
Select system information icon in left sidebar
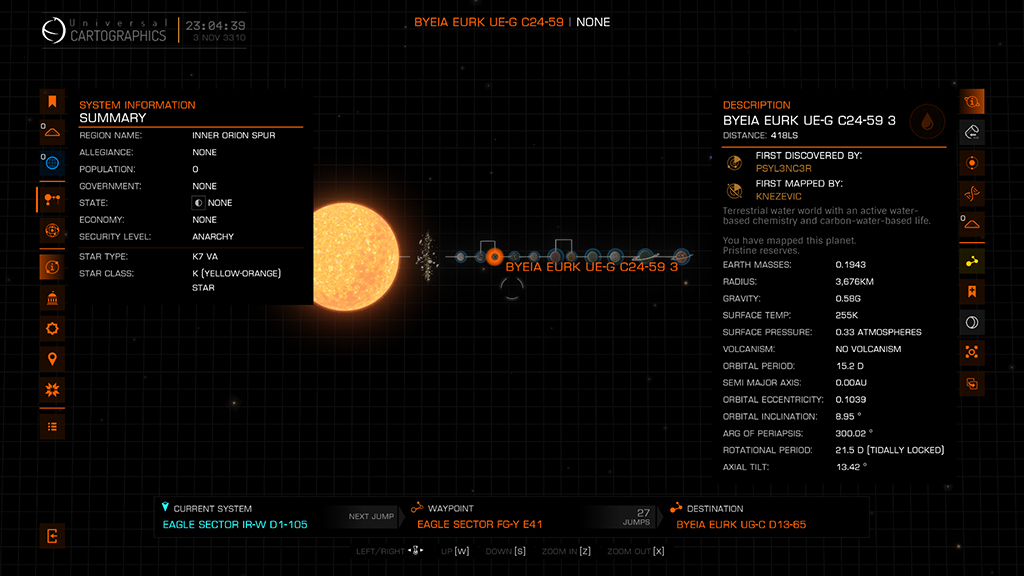(x=52, y=266)
